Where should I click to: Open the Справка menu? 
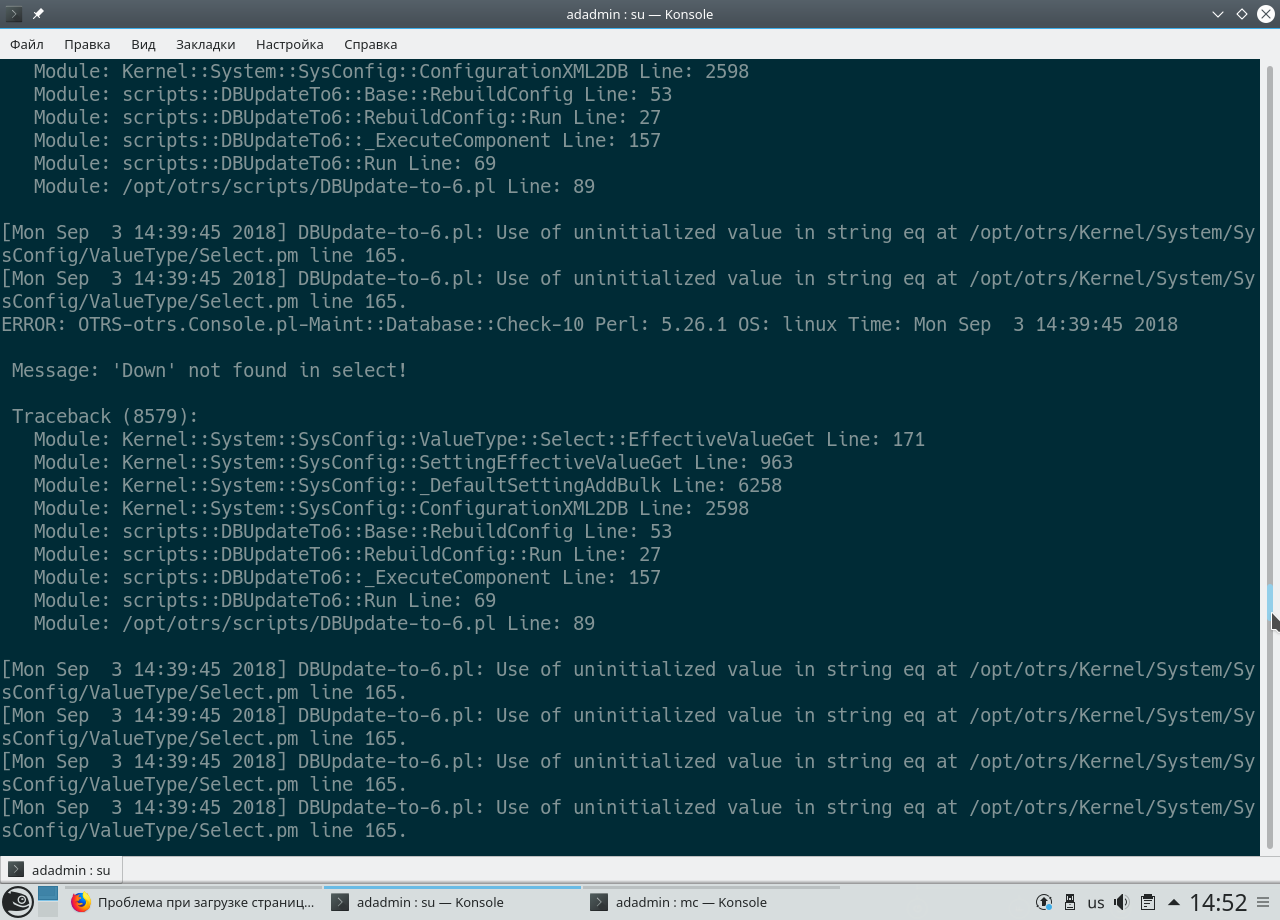pos(371,44)
